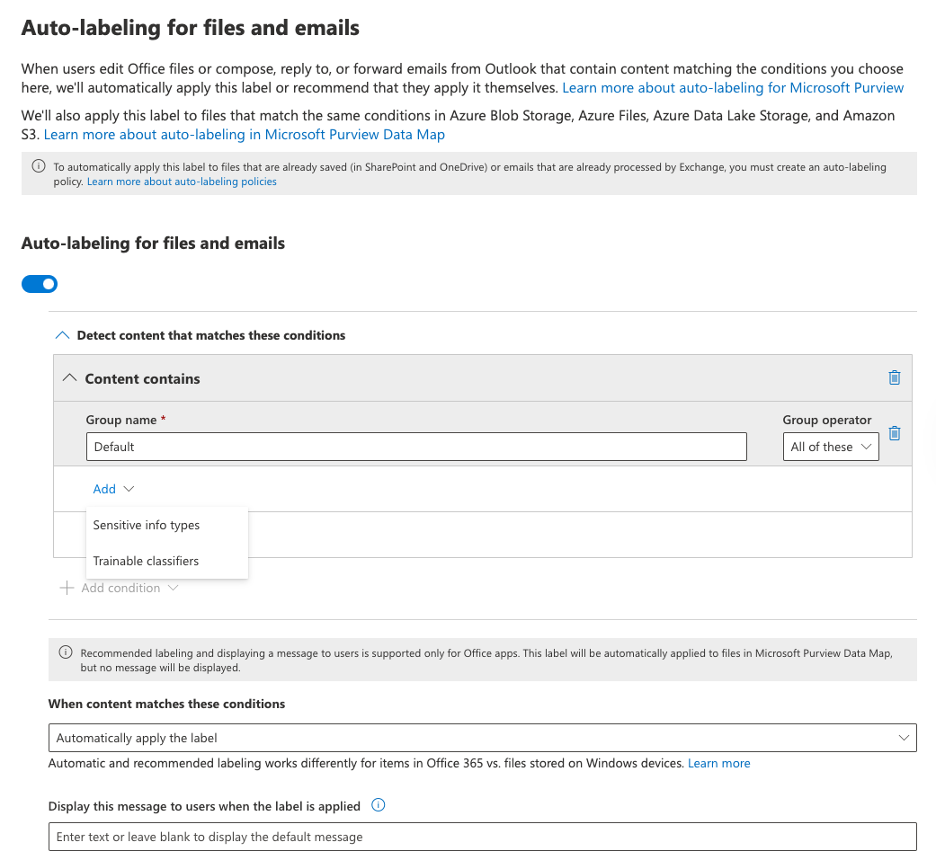Click Learn more link about Windows devices labeling
936x860 pixels.
coord(718,763)
